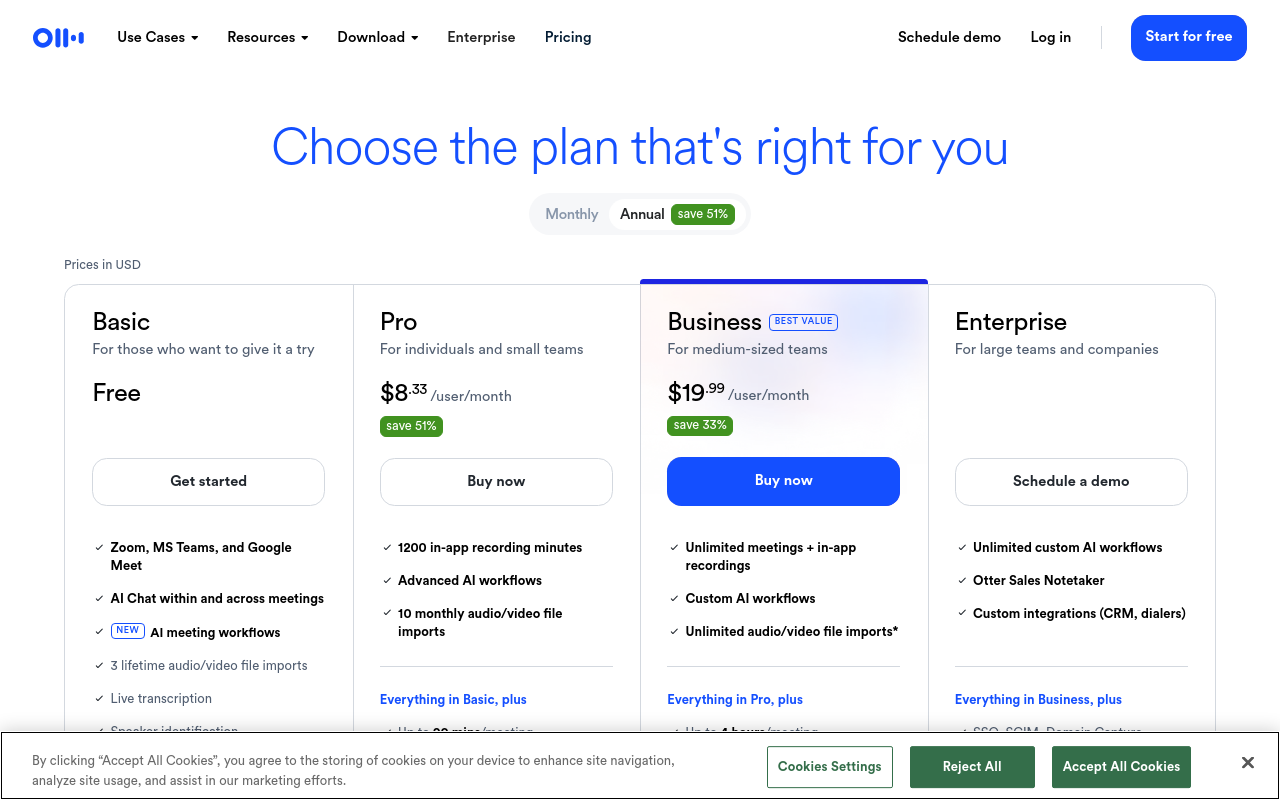
Task: Click the Otter.ai logo
Action: 57,37
